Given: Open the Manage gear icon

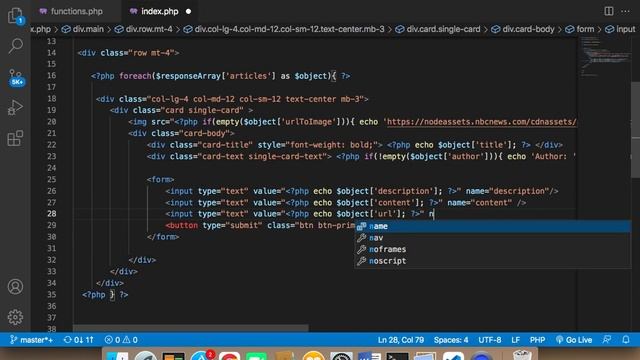Looking at the screenshot, I should click(x=15, y=317).
